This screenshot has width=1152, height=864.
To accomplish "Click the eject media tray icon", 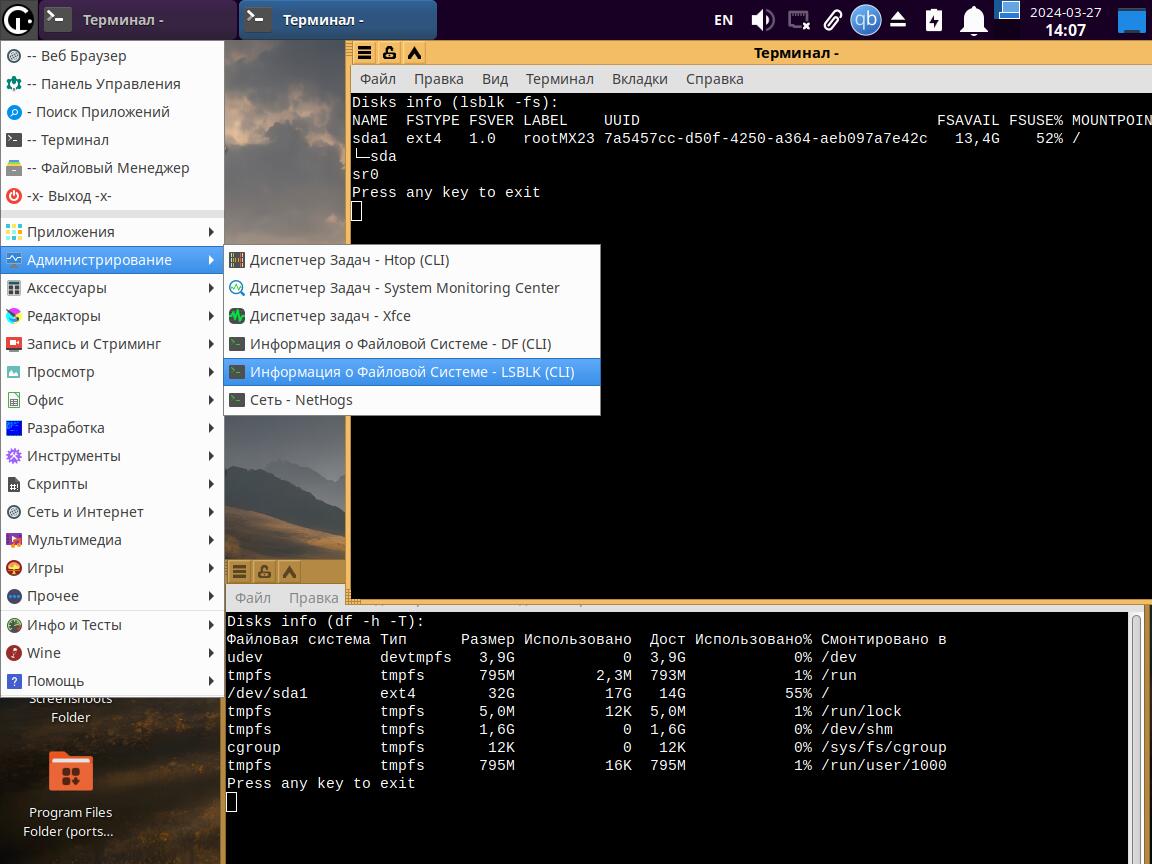I will (898, 20).
